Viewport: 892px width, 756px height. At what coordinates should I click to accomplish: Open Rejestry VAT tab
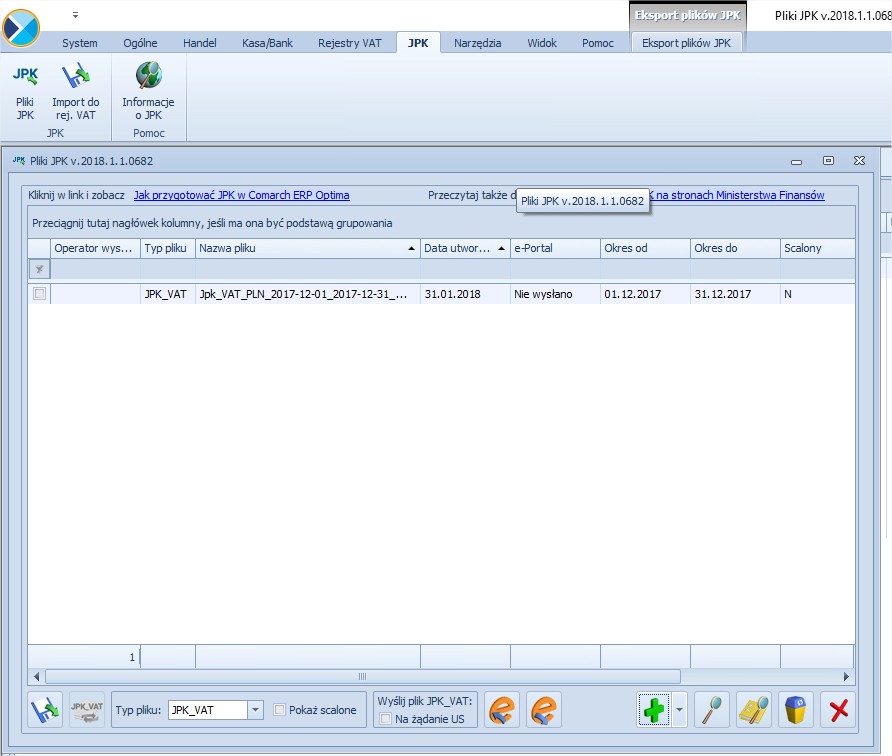point(349,43)
